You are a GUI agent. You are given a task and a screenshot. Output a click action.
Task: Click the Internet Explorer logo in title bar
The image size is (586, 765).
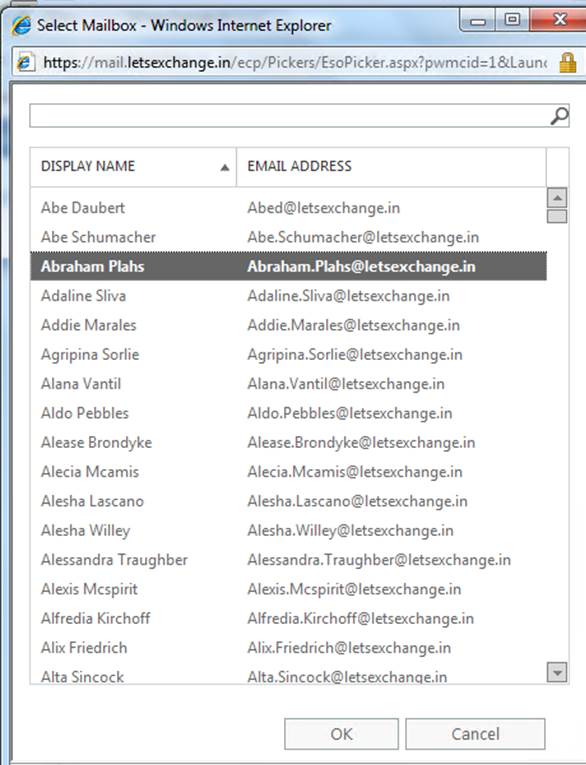[x=21, y=25]
